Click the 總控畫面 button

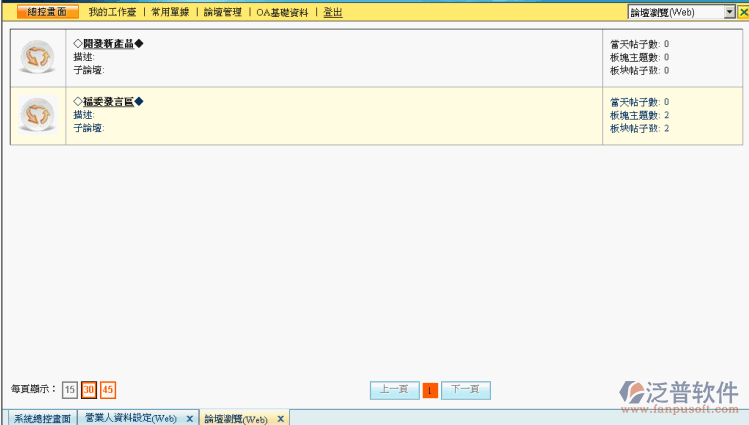point(47,13)
